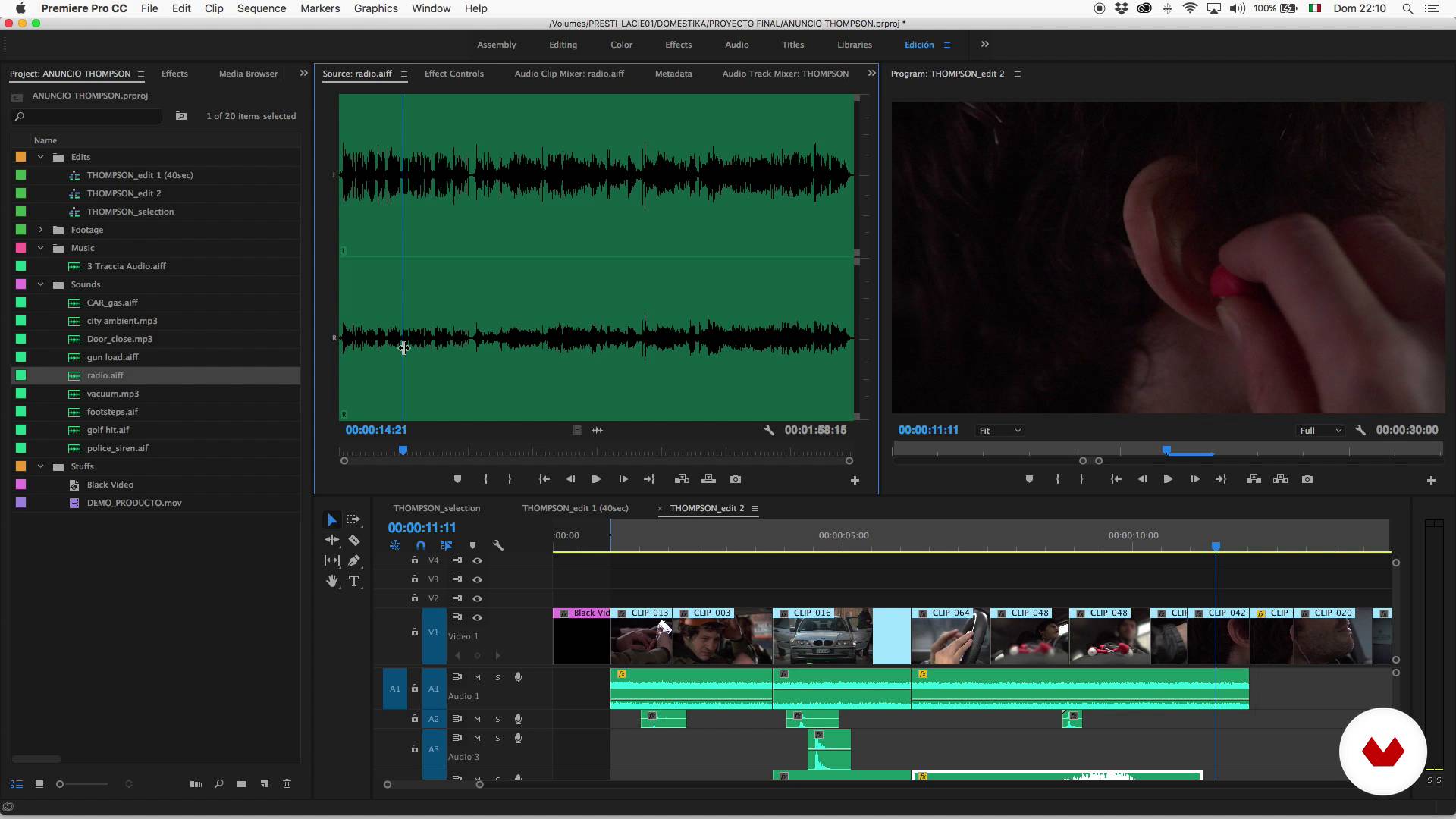Click Extract button in program monitor
The image size is (1456, 819).
pyautogui.click(x=1280, y=479)
